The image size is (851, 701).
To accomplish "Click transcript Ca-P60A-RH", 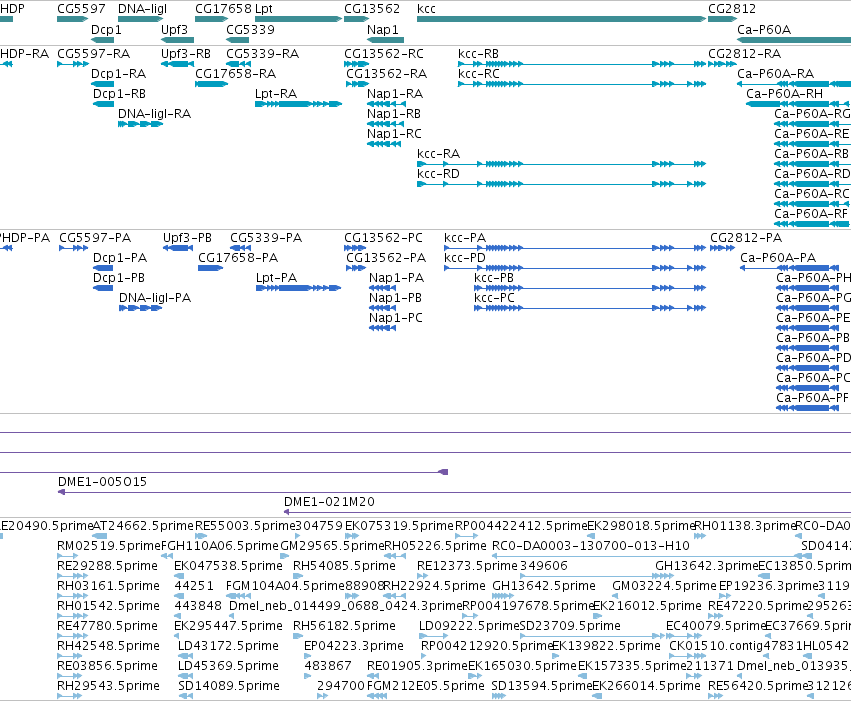I will pos(784,94).
